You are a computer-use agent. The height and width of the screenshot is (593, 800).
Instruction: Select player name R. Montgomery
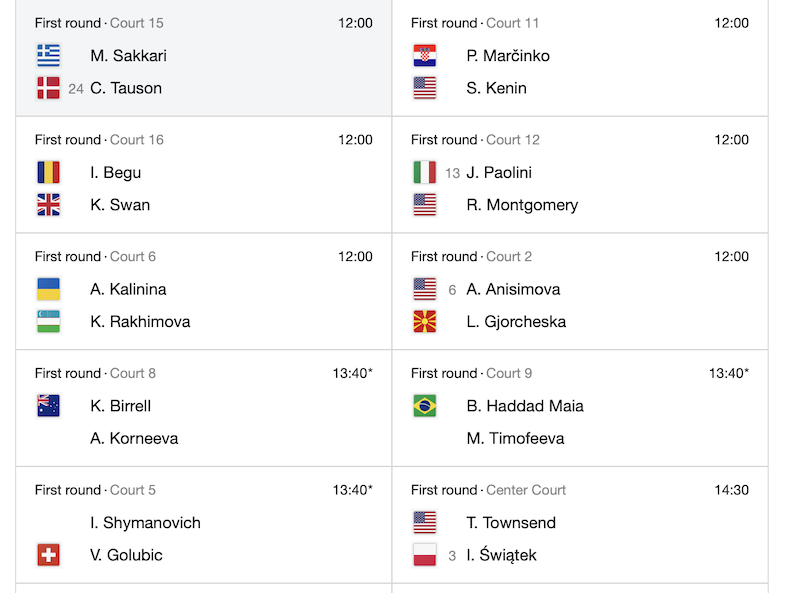(522, 205)
